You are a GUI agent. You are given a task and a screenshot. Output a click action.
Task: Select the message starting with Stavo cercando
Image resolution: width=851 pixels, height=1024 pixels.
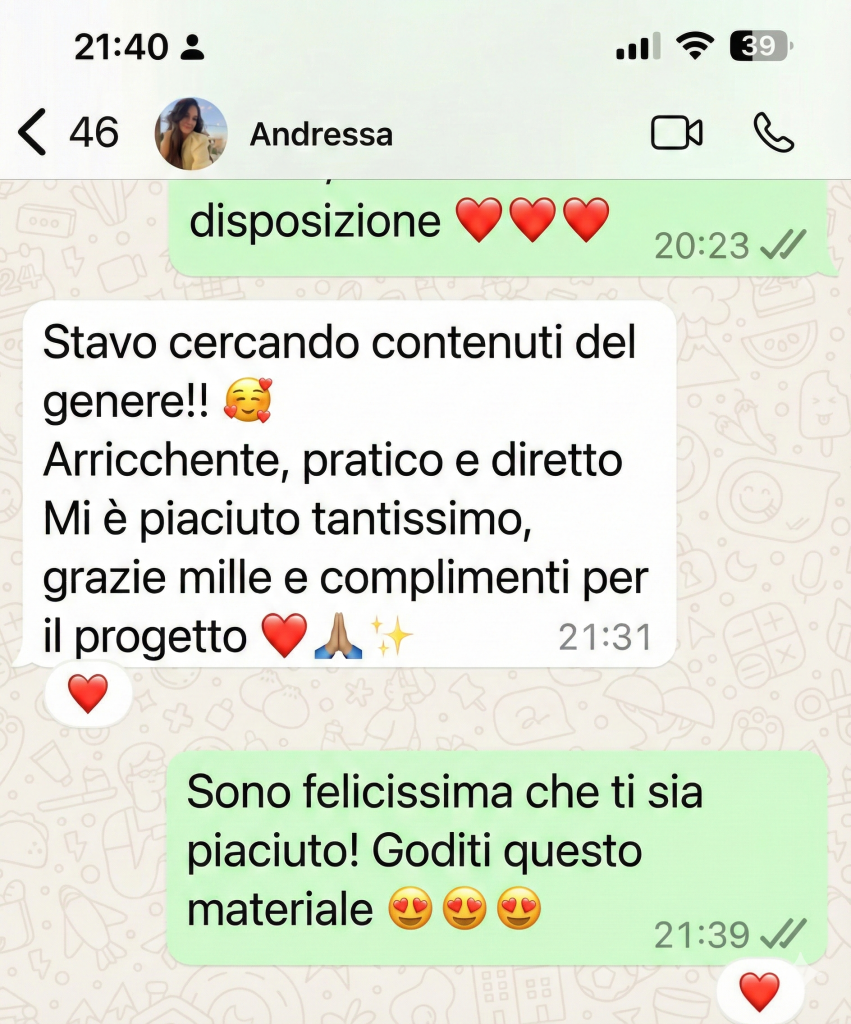(349, 484)
